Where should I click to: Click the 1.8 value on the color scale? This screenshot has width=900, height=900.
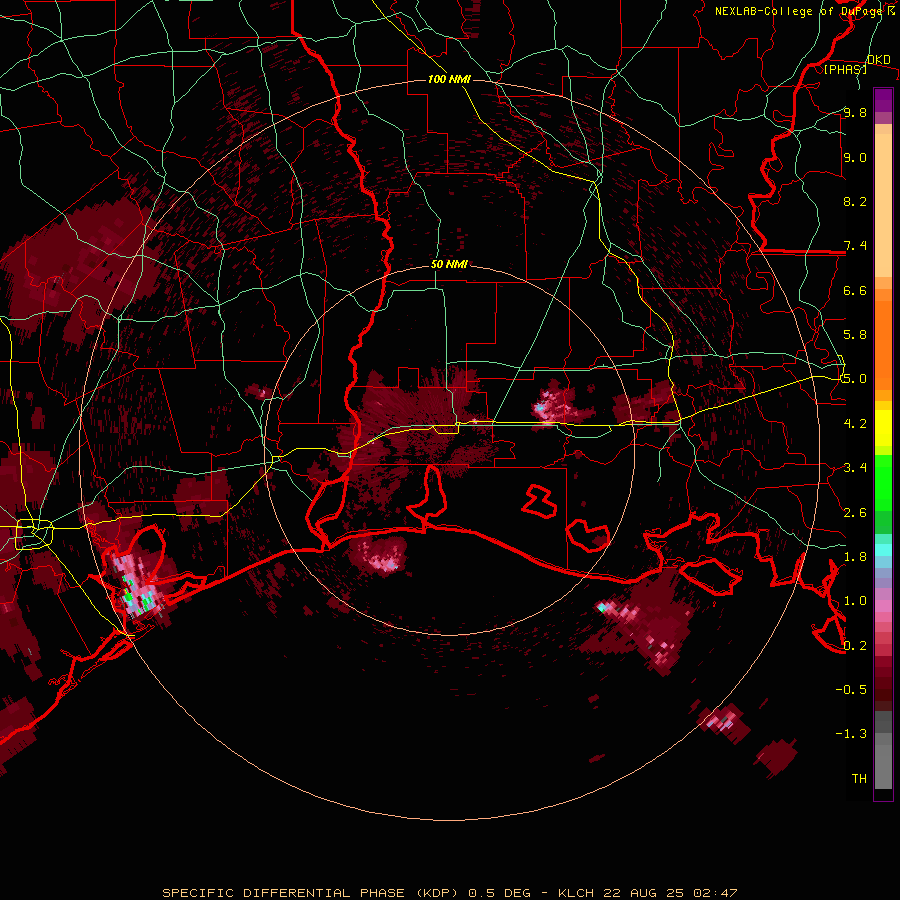[x=855, y=557]
